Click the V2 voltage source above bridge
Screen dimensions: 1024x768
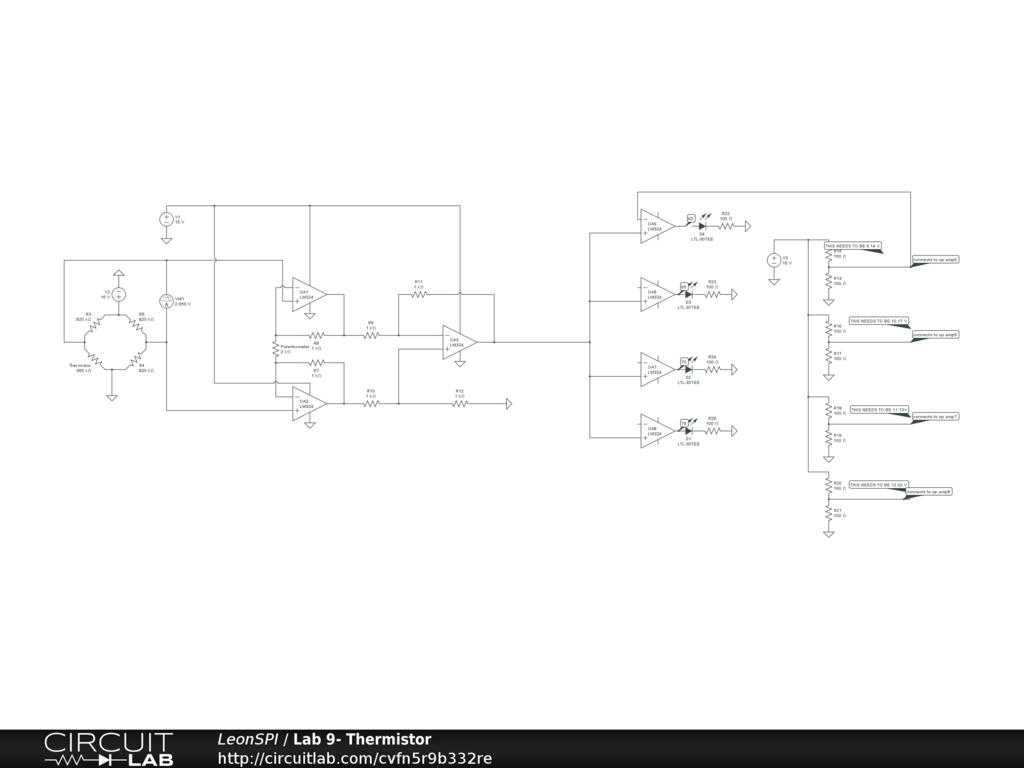[118, 294]
